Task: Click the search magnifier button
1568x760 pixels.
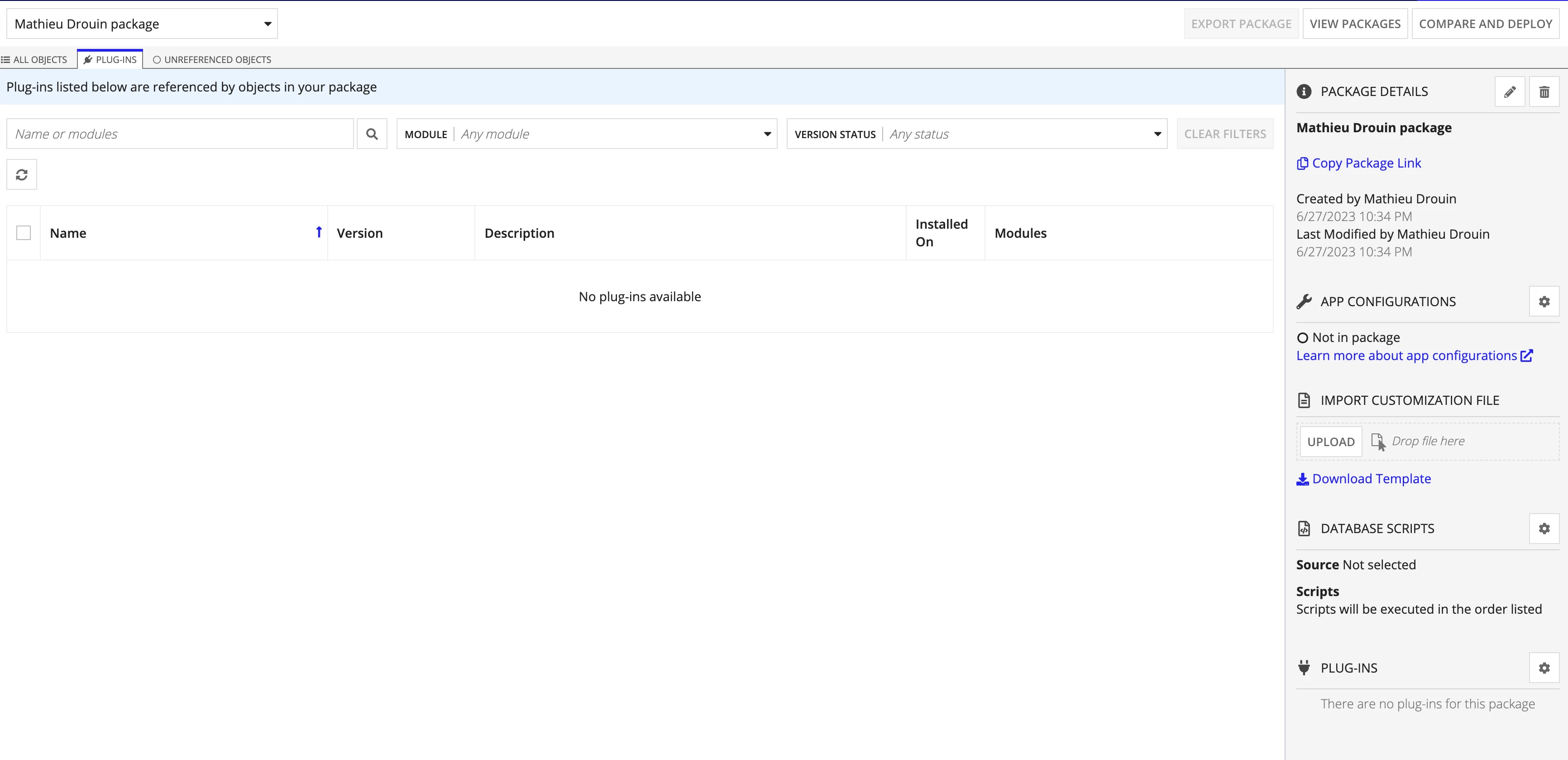Action: click(x=372, y=134)
